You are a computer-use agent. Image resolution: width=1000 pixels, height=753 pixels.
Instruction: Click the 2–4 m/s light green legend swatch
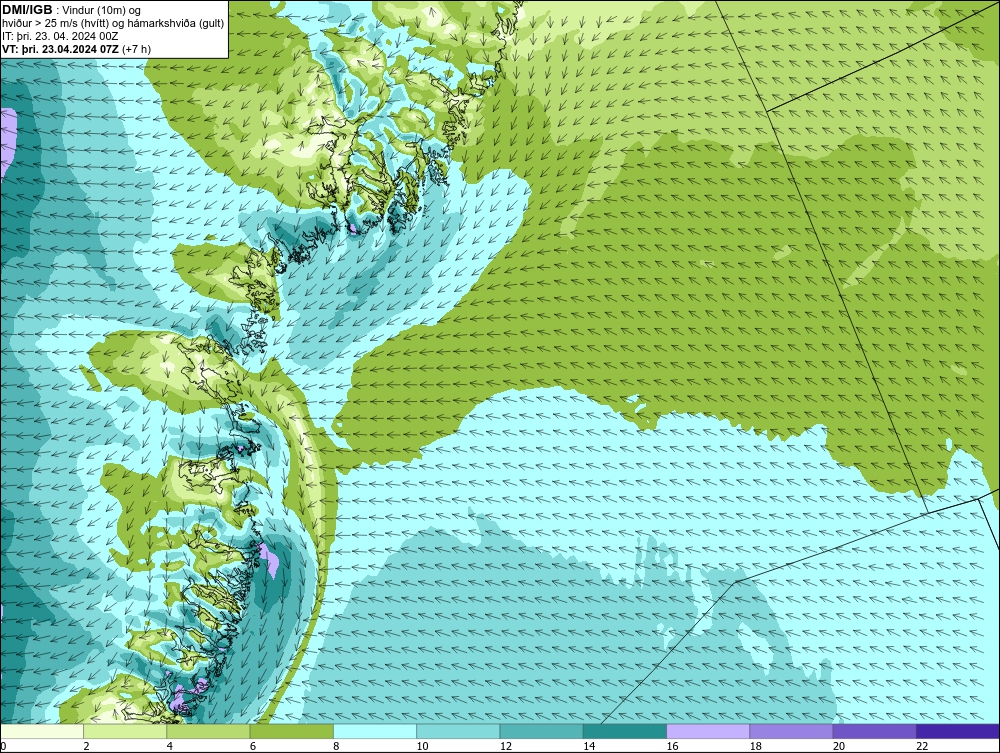pos(125,731)
